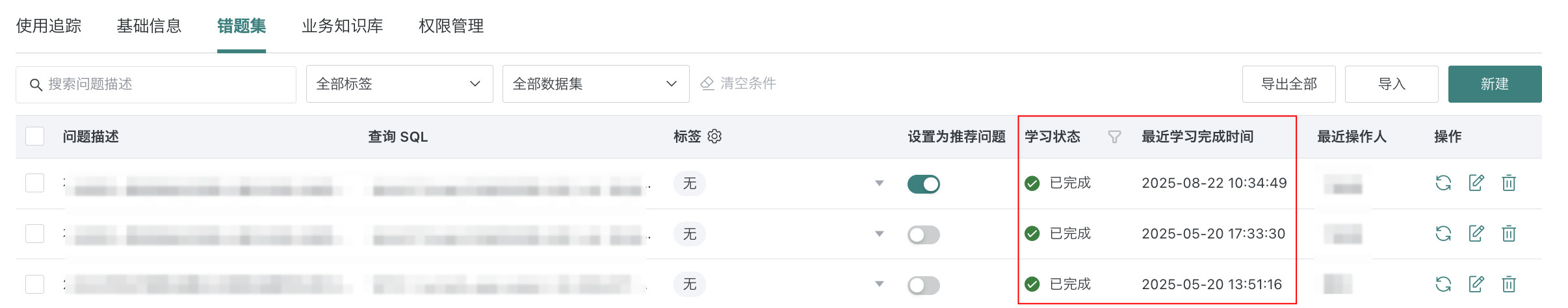Open tag settings gear beside 标签 header
Viewport: 1568px width, 308px height.
point(714,136)
